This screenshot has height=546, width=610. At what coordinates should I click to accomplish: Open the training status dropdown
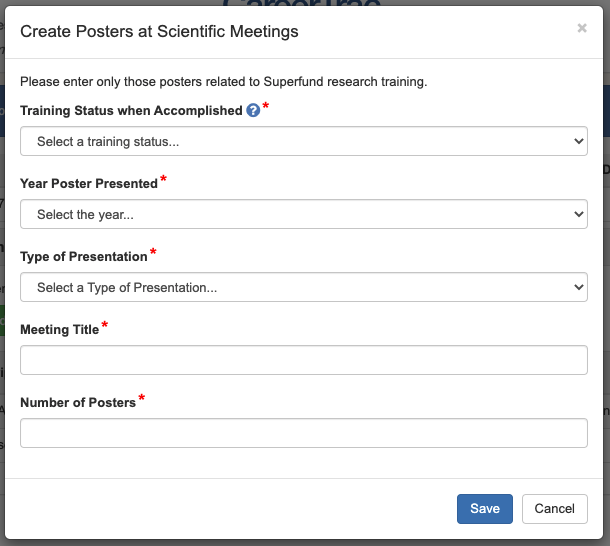(303, 142)
